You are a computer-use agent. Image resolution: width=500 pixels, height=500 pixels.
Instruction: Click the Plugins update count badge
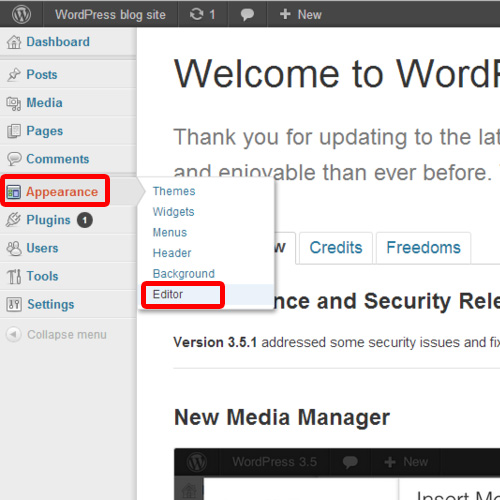pos(85,220)
